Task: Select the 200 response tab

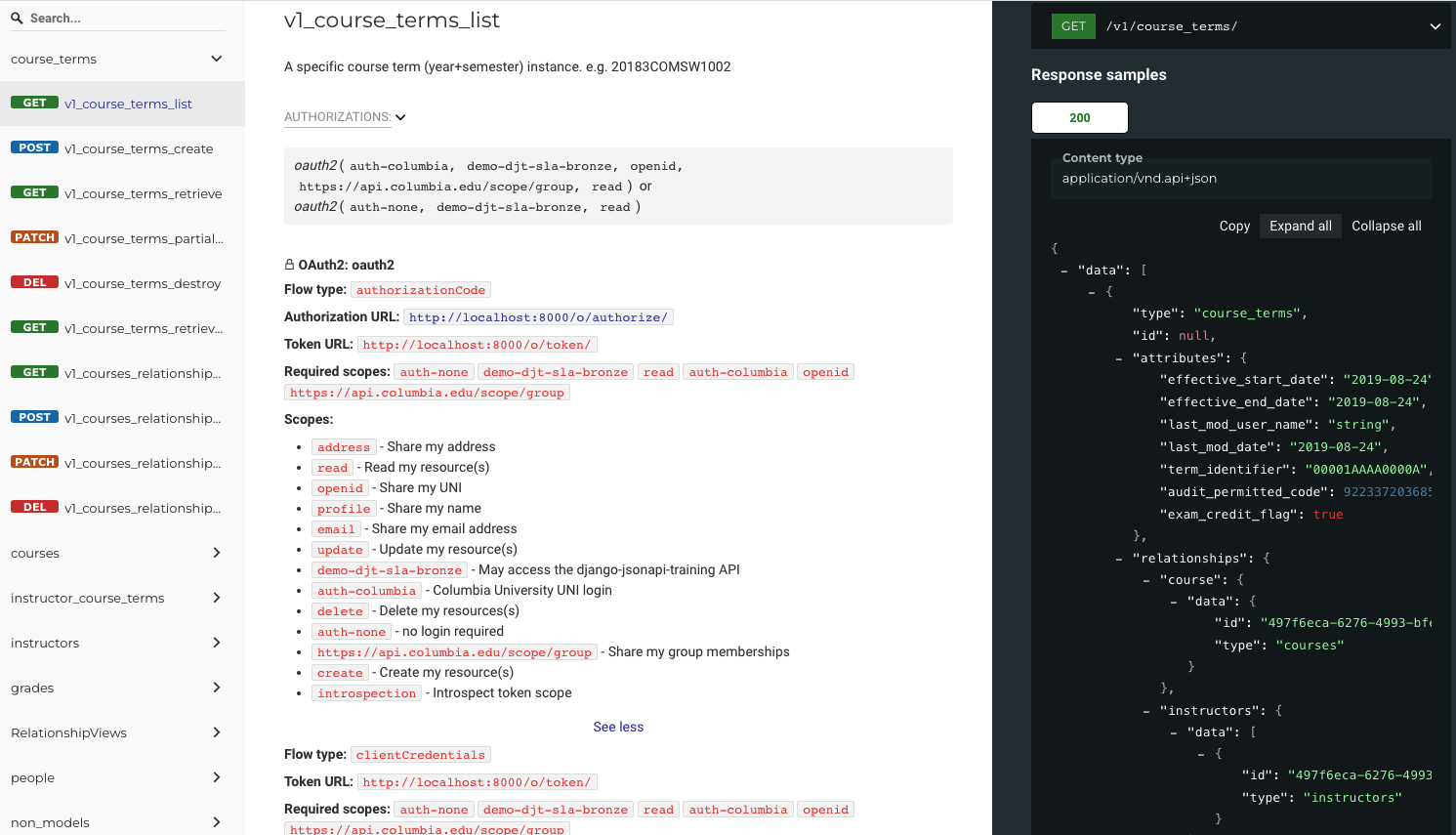Action: point(1079,117)
